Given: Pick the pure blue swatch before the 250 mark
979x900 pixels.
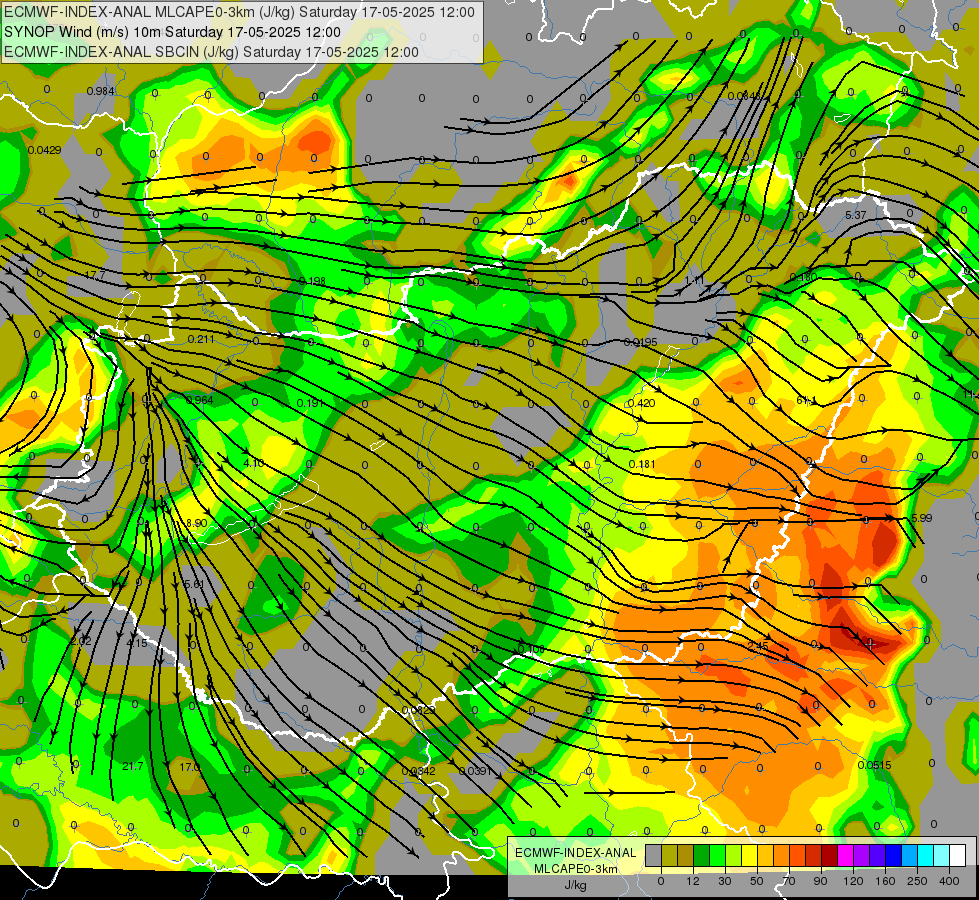Looking at the screenshot, I should tap(893, 855).
